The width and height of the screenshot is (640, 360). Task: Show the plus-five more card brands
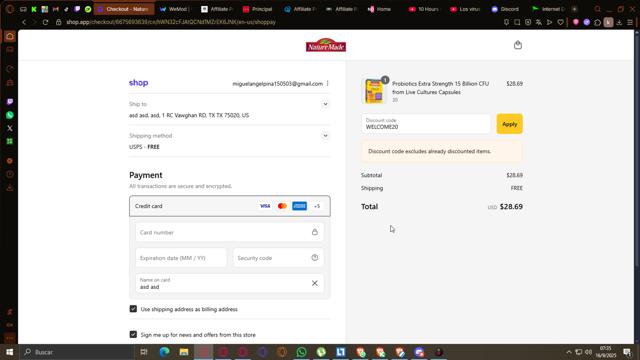317,206
